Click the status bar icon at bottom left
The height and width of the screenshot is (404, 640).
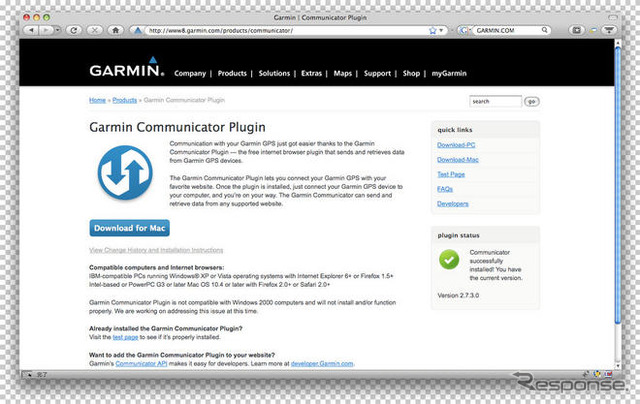(x=27, y=374)
